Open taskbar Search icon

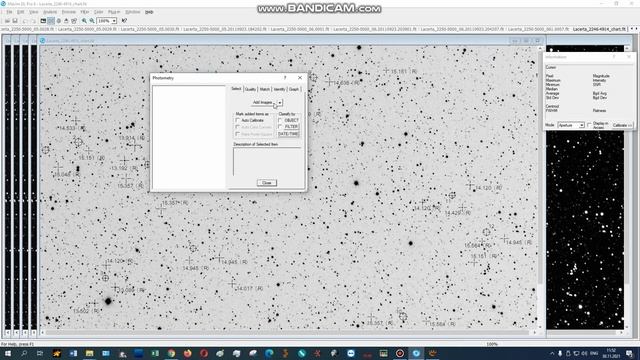point(24,353)
